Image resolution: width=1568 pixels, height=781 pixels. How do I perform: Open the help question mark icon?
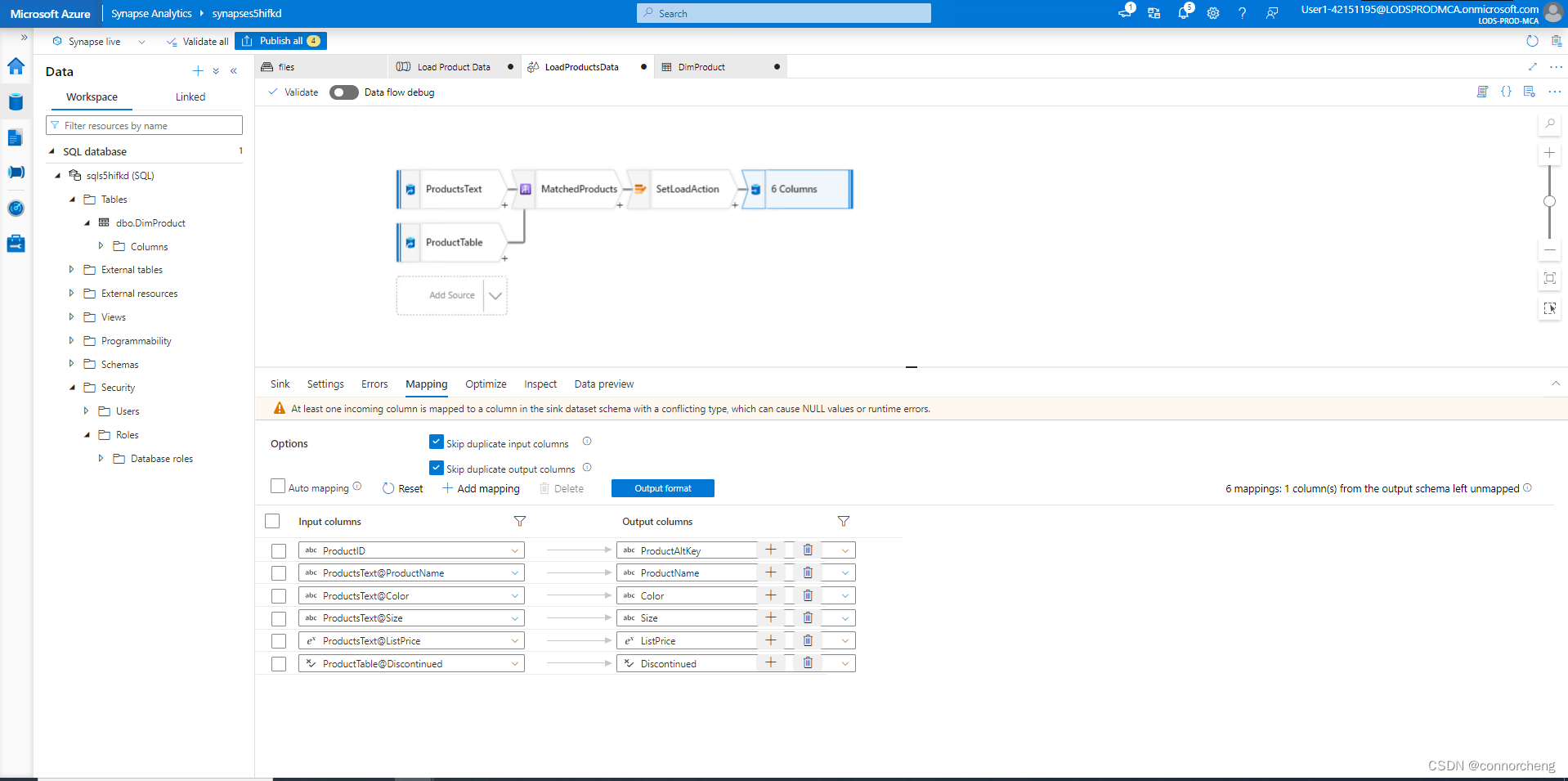point(1243,13)
